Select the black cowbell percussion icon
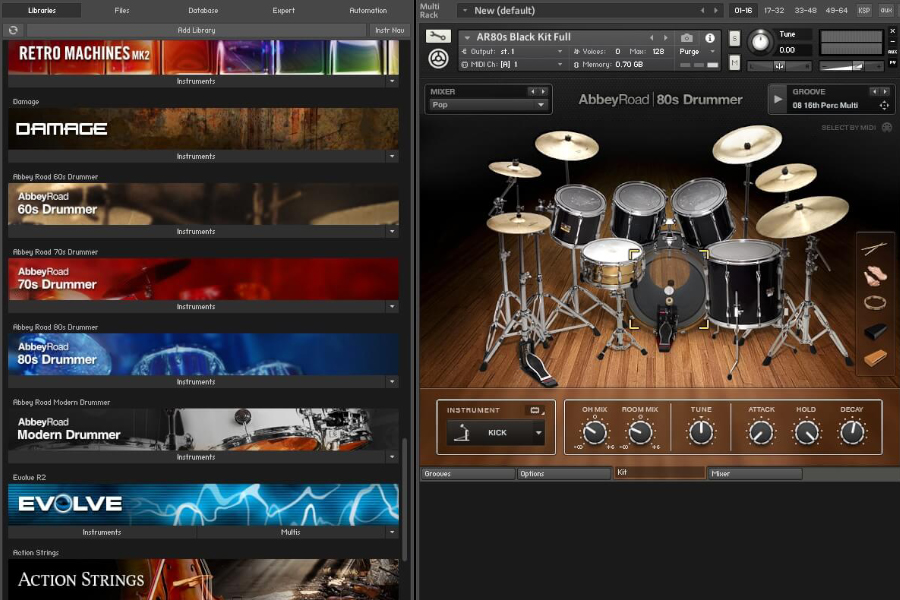This screenshot has width=900, height=600. (875, 332)
